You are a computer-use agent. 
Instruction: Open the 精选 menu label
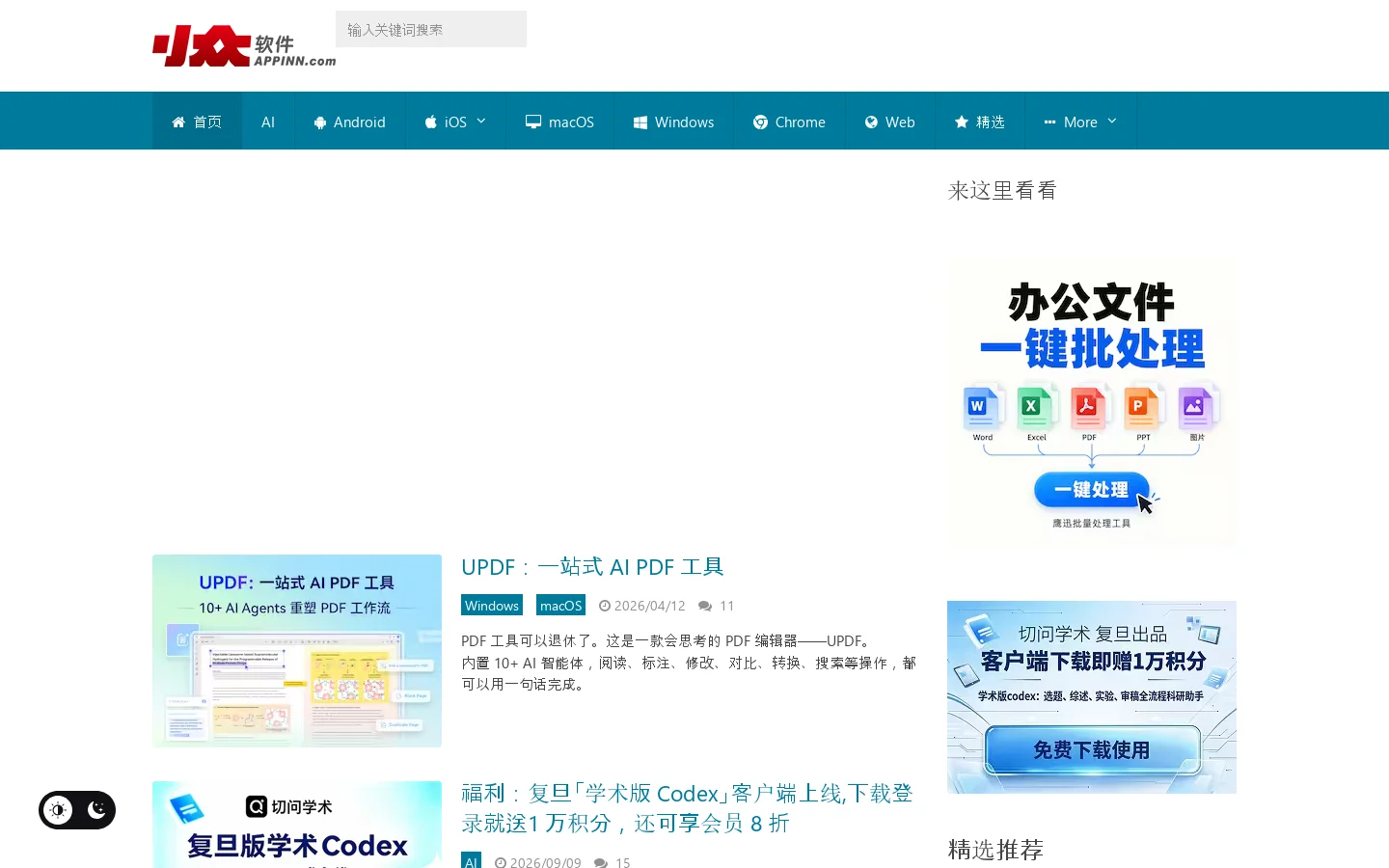tap(991, 122)
